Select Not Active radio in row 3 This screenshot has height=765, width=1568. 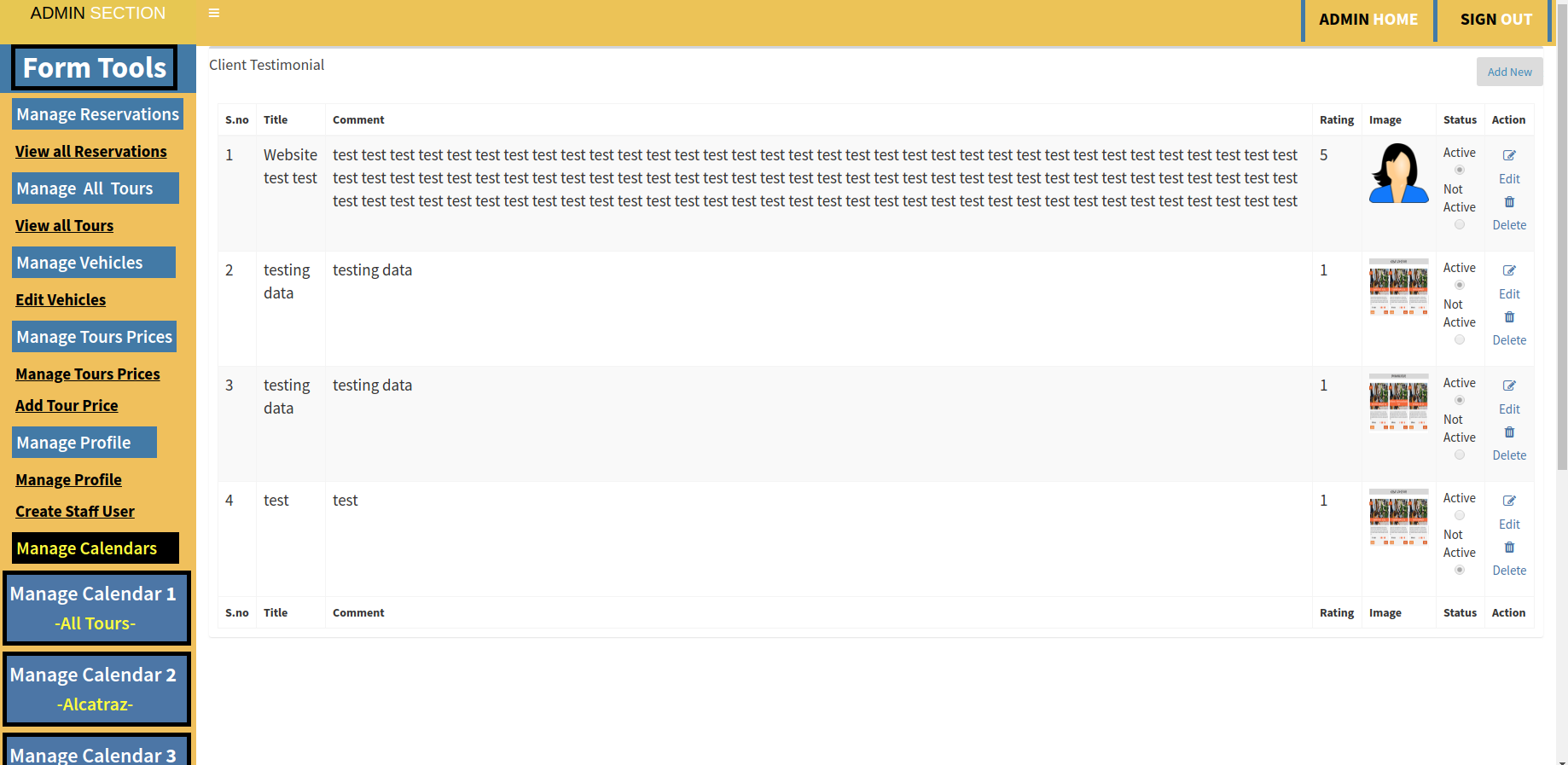click(1460, 455)
